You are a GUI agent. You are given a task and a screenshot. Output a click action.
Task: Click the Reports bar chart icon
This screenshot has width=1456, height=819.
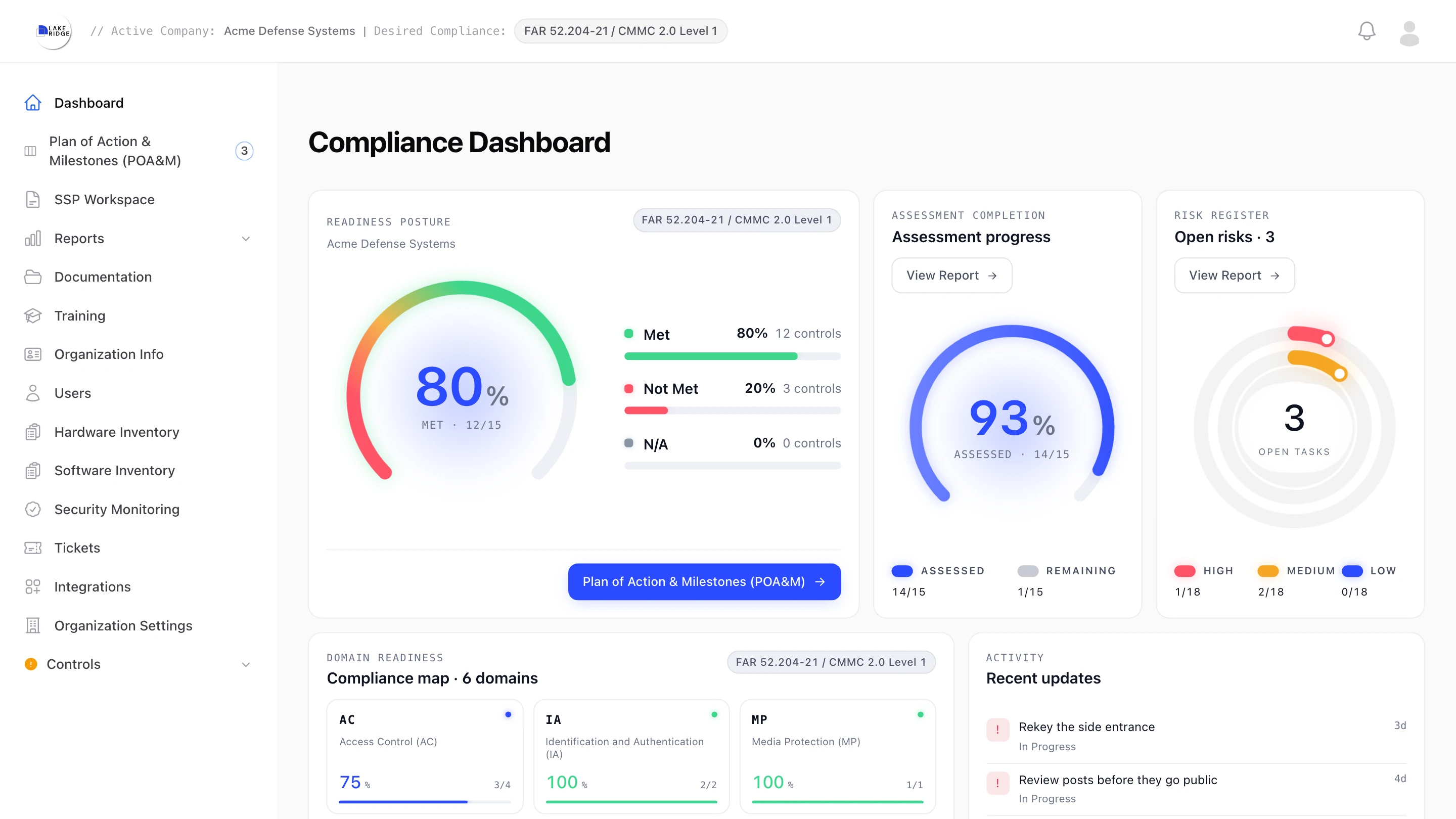coord(33,239)
